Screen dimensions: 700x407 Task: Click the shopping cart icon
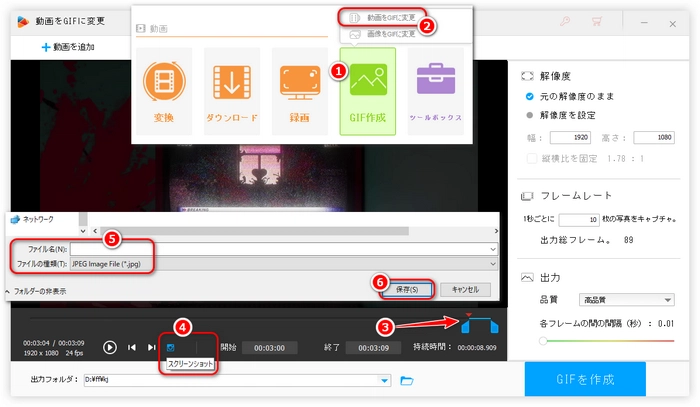pyautogui.click(x=599, y=19)
